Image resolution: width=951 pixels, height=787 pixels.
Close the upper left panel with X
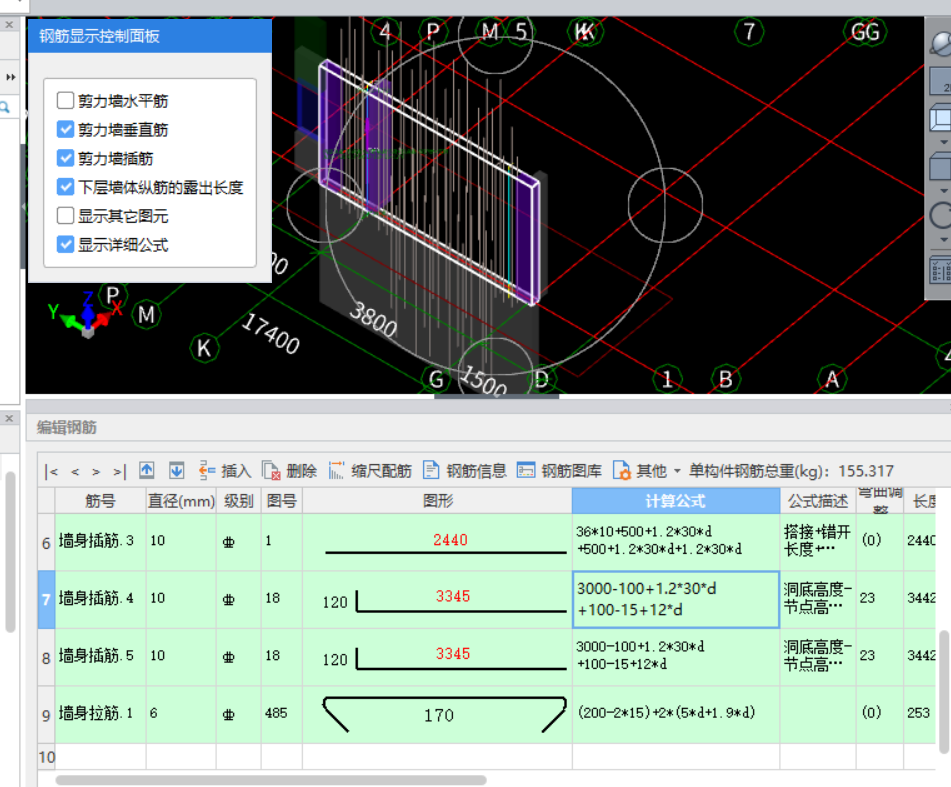click(x=9, y=25)
